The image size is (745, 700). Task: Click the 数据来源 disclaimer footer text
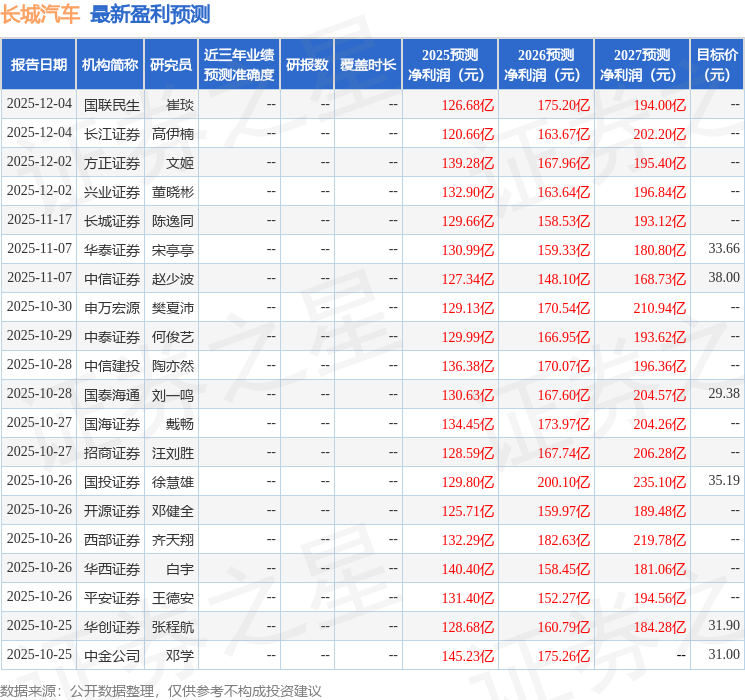pos(161,690)
